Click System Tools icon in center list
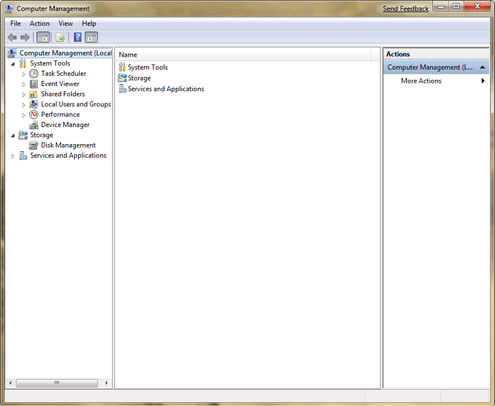This screenshot has width=495, height=406. [122, 67]
